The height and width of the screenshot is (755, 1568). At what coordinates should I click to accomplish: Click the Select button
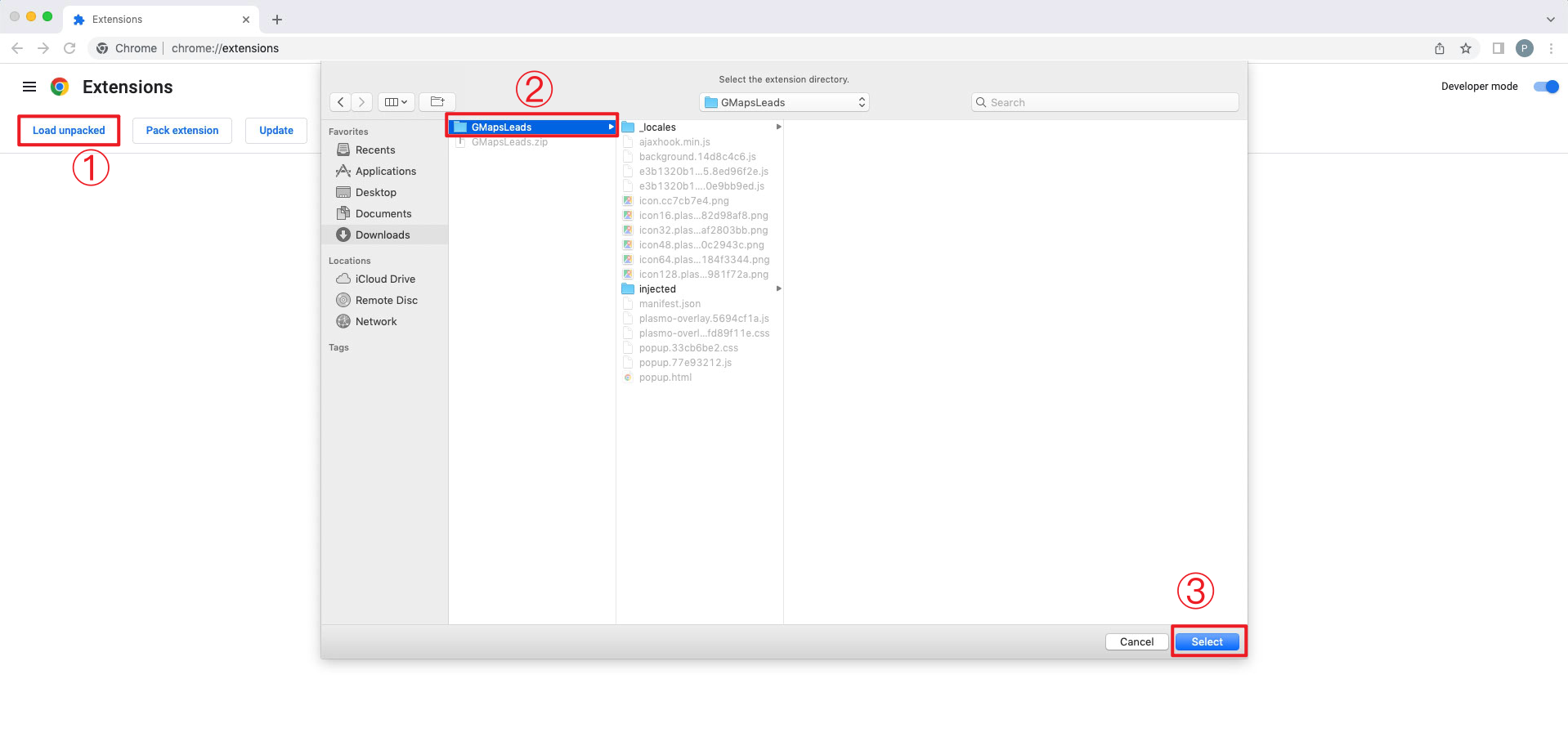1207,642
